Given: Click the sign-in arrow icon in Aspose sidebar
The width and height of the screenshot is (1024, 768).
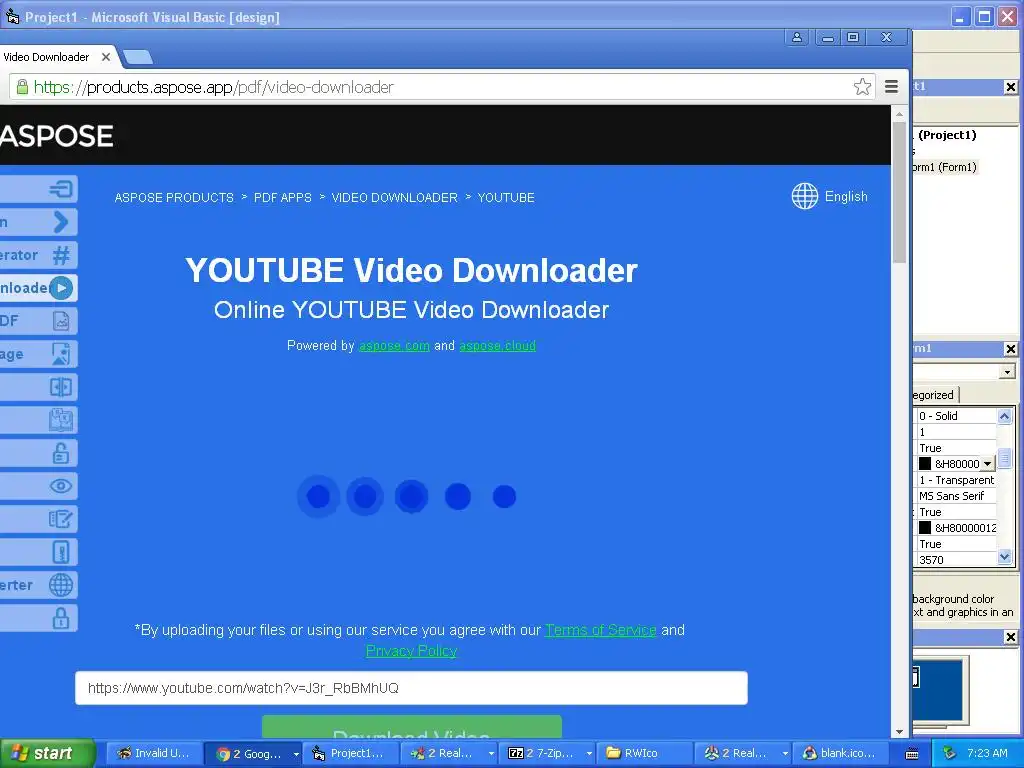Looking at the screenshot, I should (x=61, y=189).
